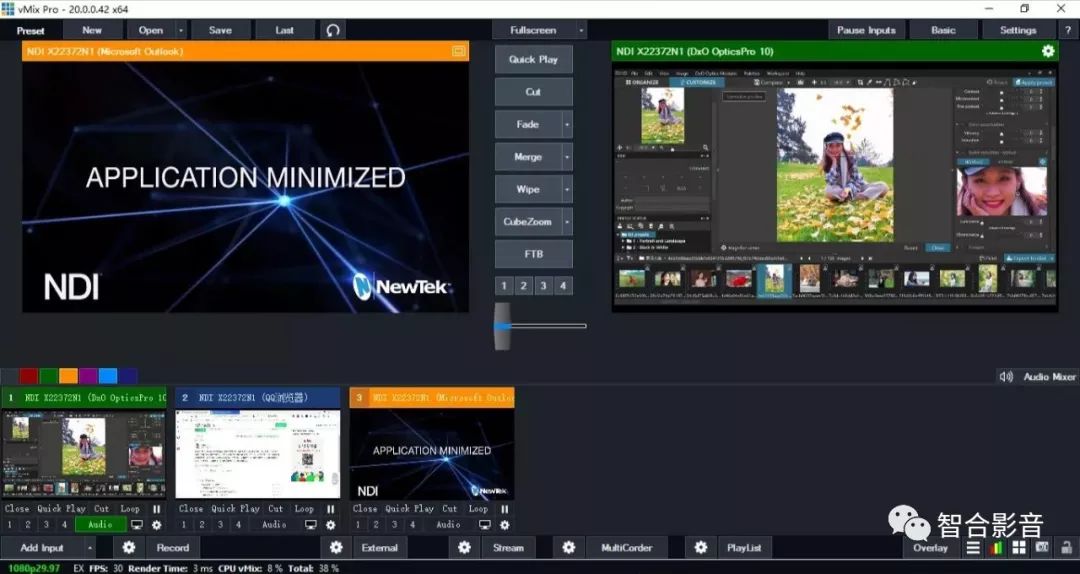The width and height of the screenshot is (1080, 574).
Task: Click Save preset button
Action: coord(220,30)
